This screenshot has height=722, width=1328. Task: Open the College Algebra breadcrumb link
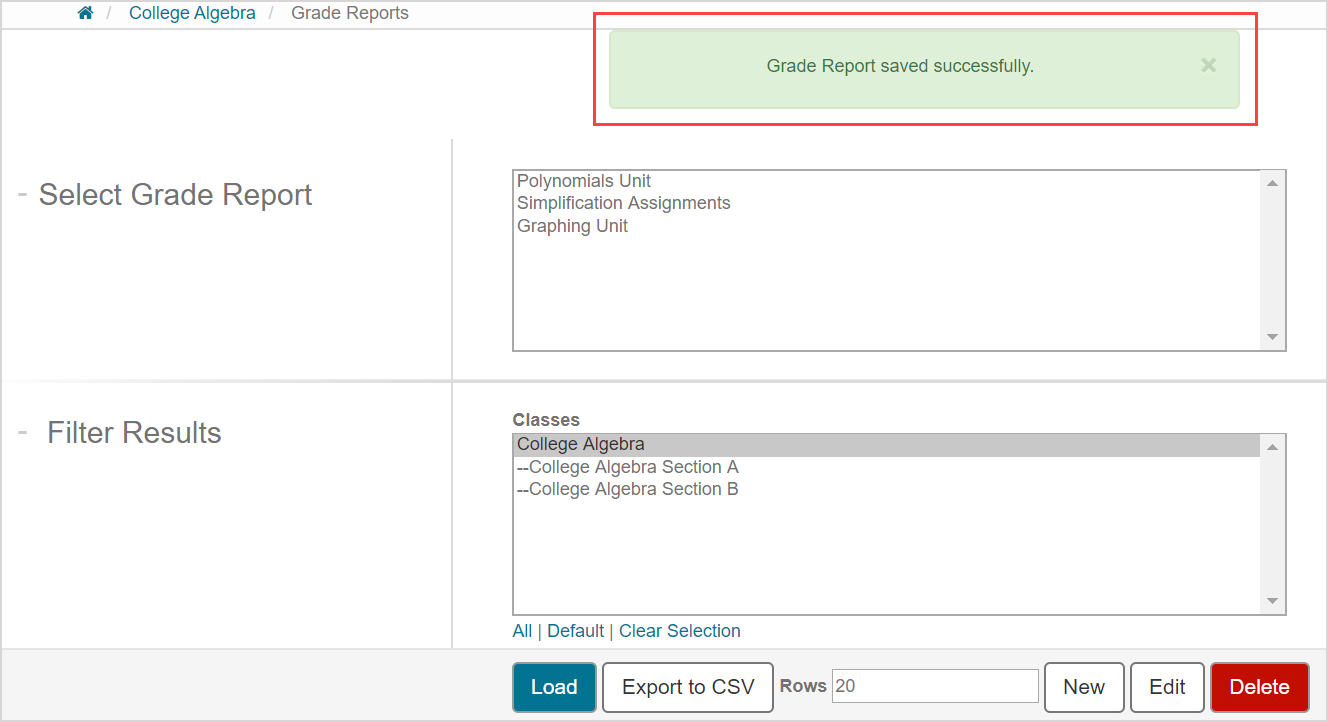(192, 13)
